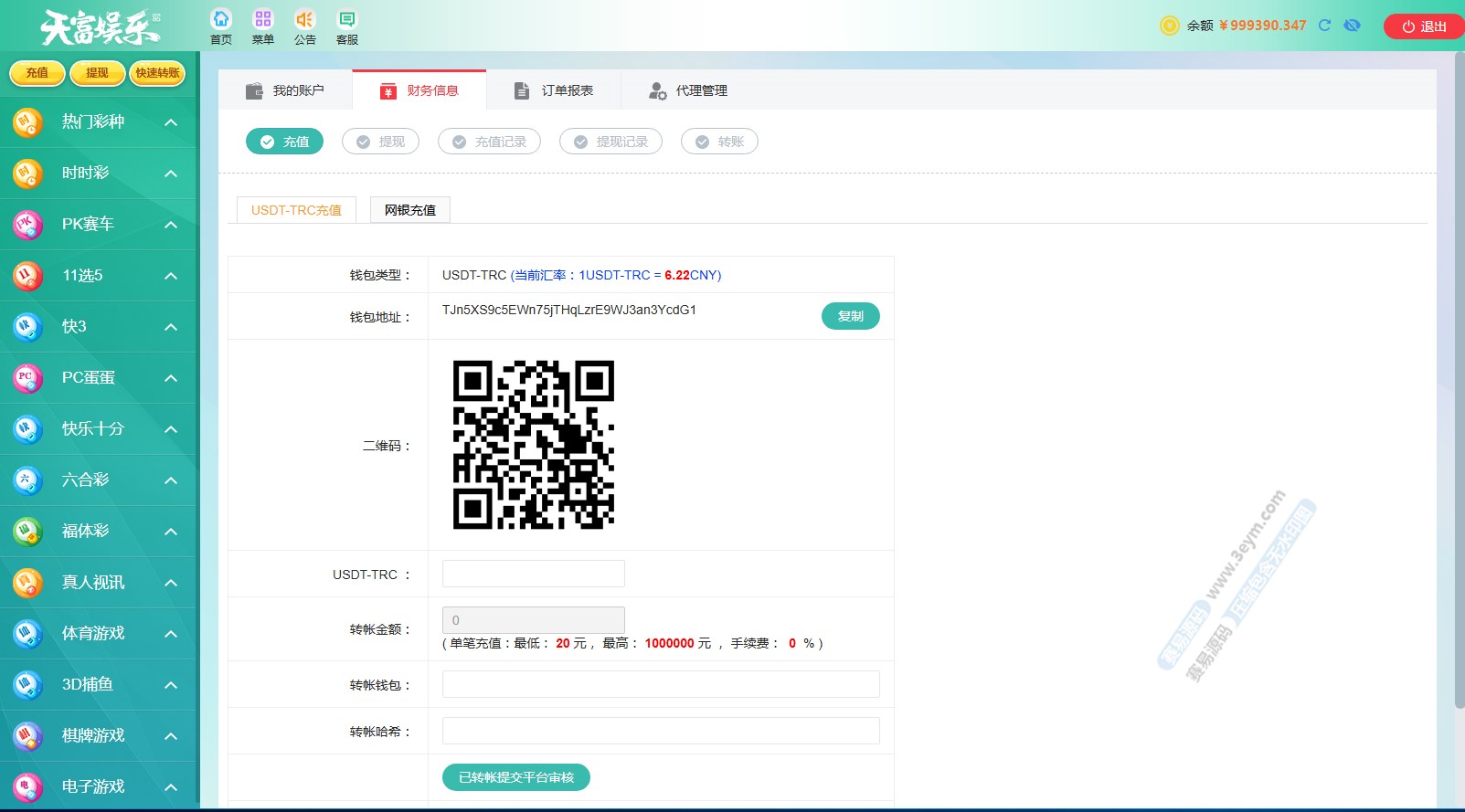
Task: Hide the balance using the eye icon
Action: point(1352,26)
